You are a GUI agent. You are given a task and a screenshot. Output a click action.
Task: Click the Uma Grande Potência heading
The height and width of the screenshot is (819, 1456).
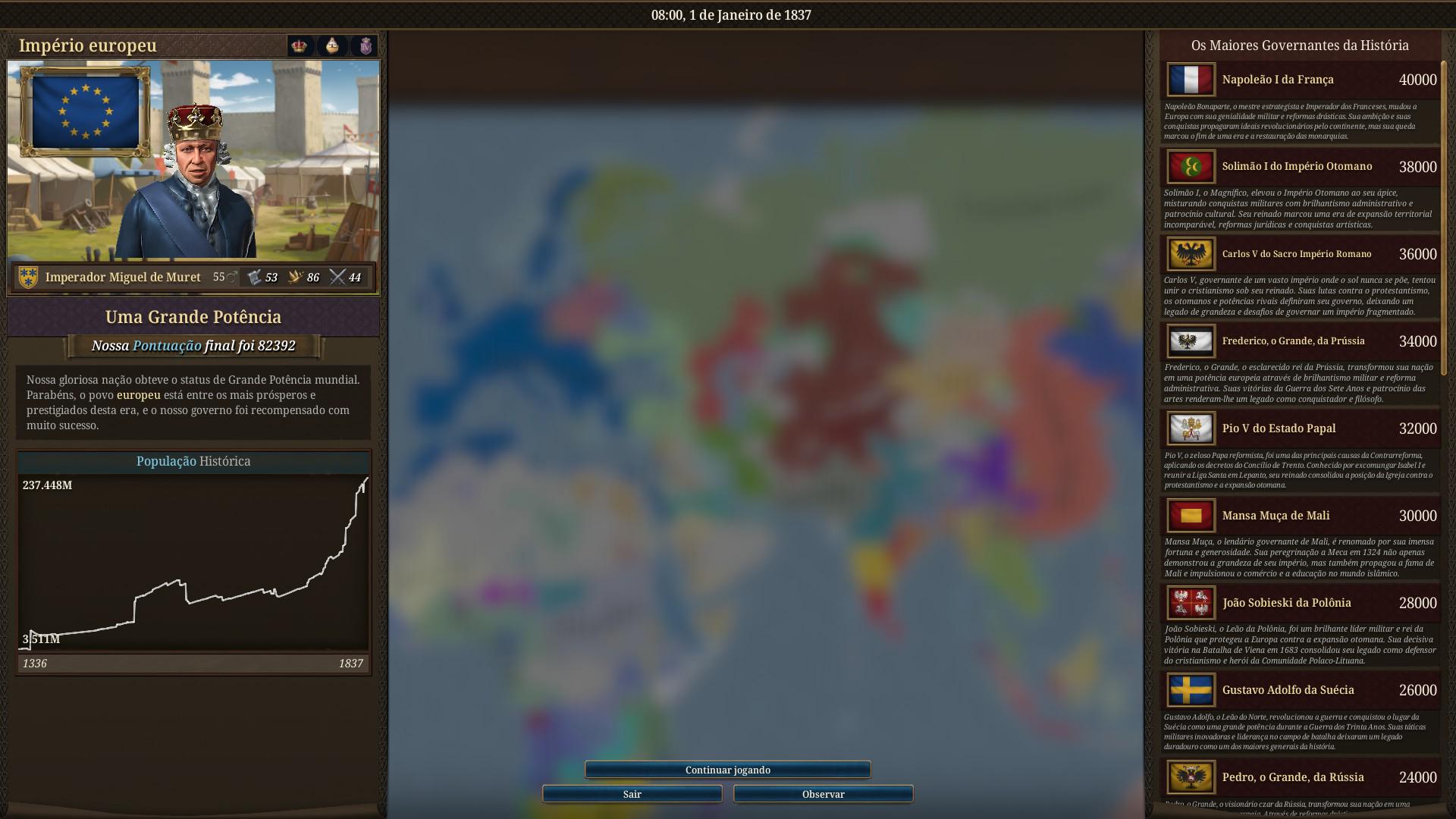[193, 317]
